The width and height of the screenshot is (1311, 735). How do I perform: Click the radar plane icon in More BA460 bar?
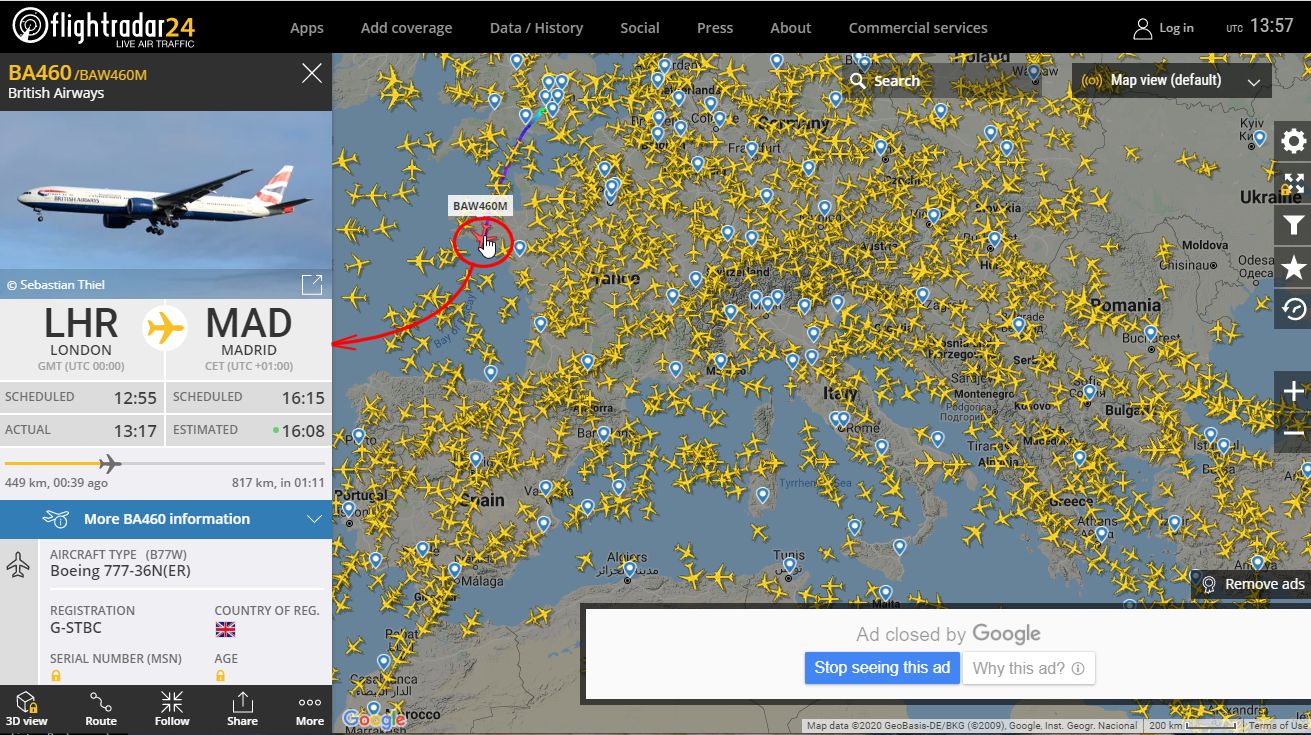coord(56,519)
